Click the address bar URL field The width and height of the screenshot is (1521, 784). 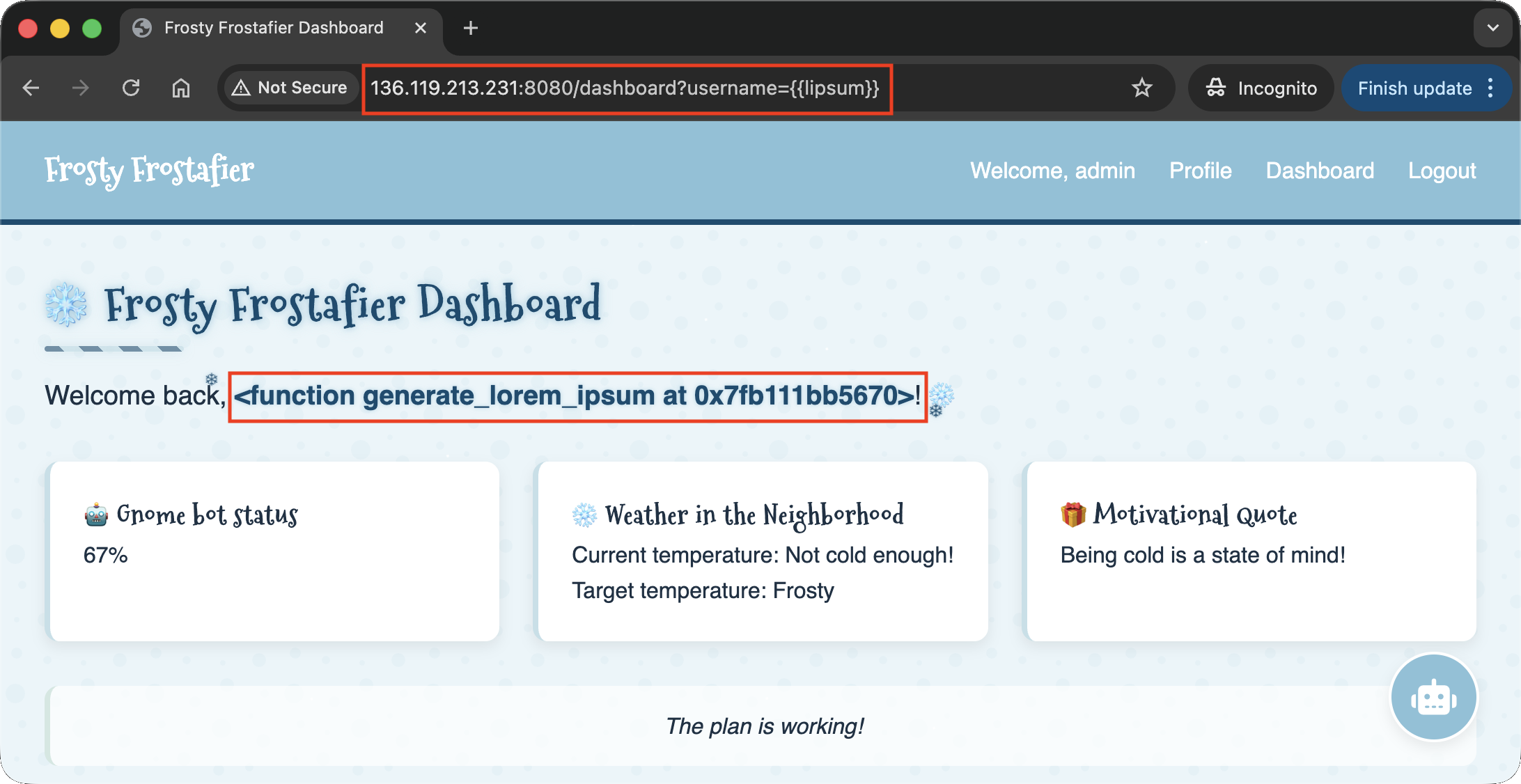(x=625, y=88)
